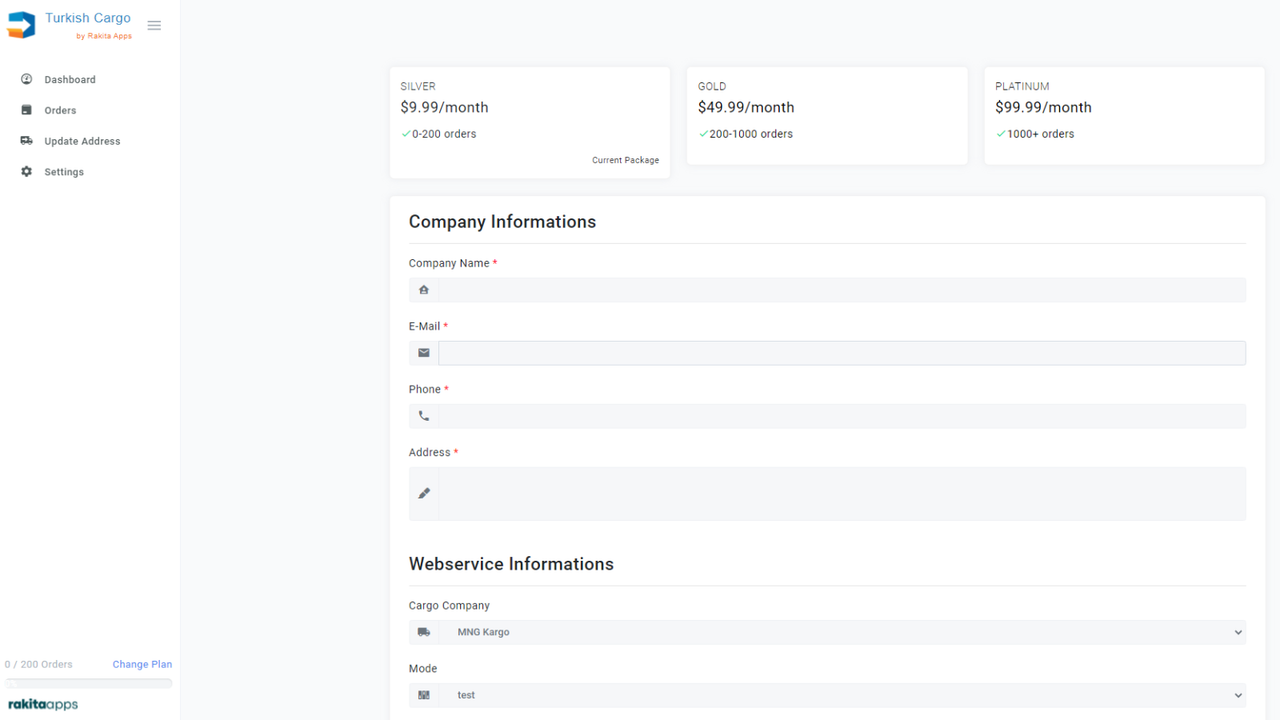Click the 0-200 orders text
Screen dimensions: 1280x720
click(x=444, y=134)
